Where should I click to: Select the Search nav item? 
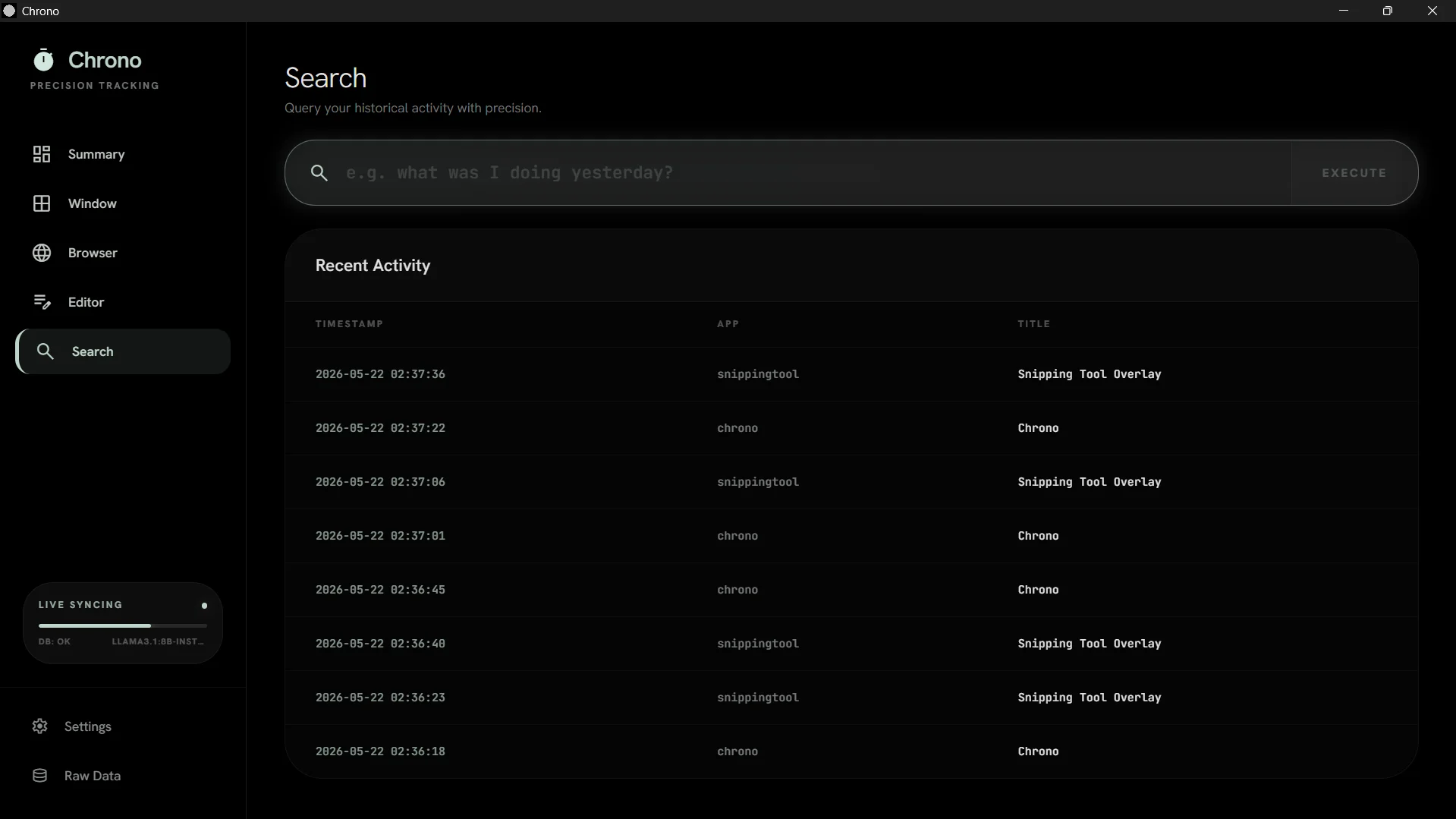point(123,351)
